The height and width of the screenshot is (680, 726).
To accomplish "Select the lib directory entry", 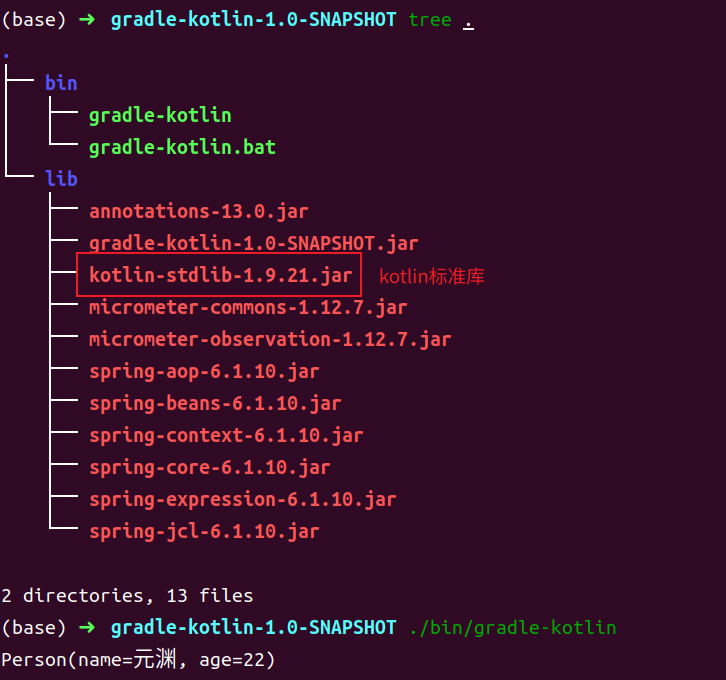I will click(x=61, y=179).
